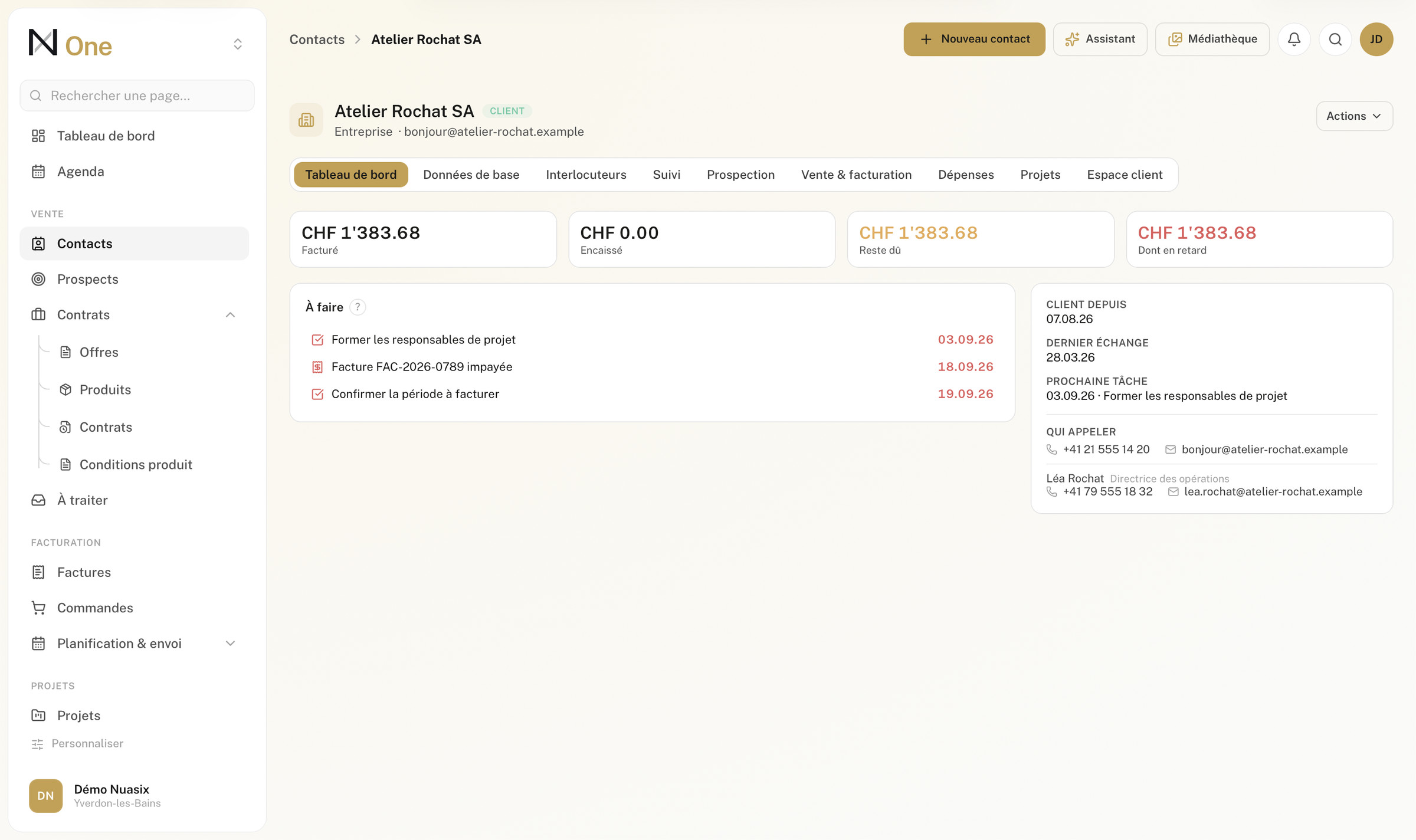Switch to the Données de base tab
This screenshot has width=1416, height=840.
point(471,175)
